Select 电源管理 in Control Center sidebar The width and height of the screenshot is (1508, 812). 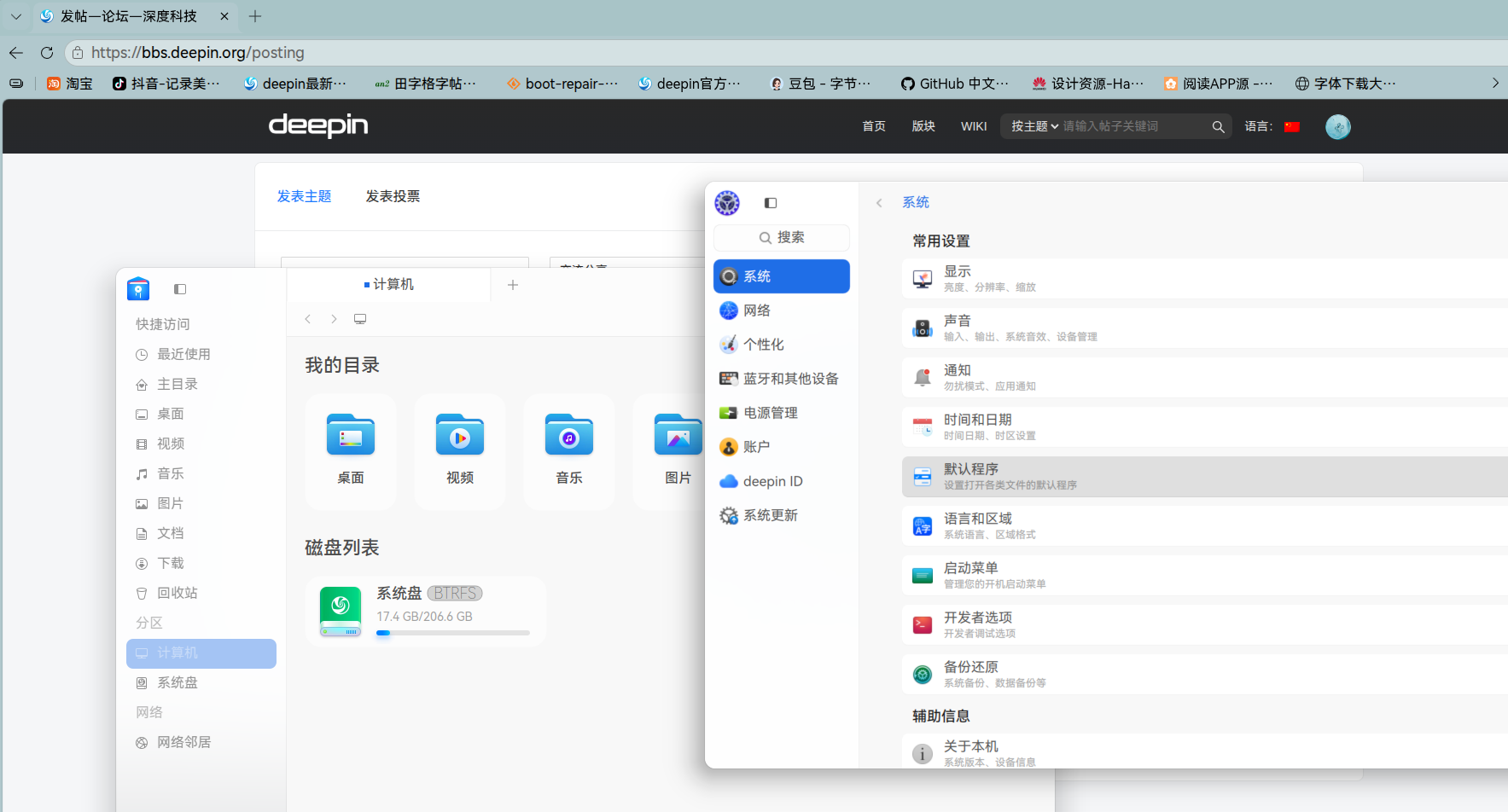[782, 413]
